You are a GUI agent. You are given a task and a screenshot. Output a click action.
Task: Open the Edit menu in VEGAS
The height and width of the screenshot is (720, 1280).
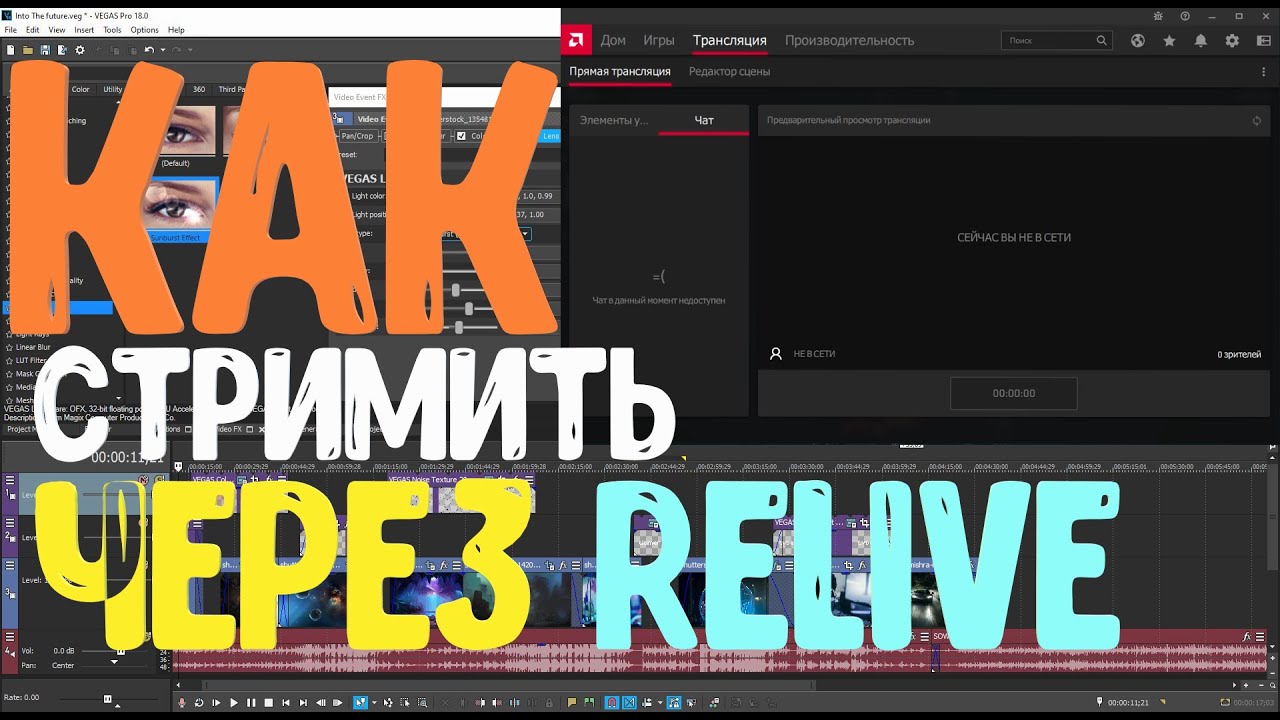pyautogui.click(x=33, y=30)
